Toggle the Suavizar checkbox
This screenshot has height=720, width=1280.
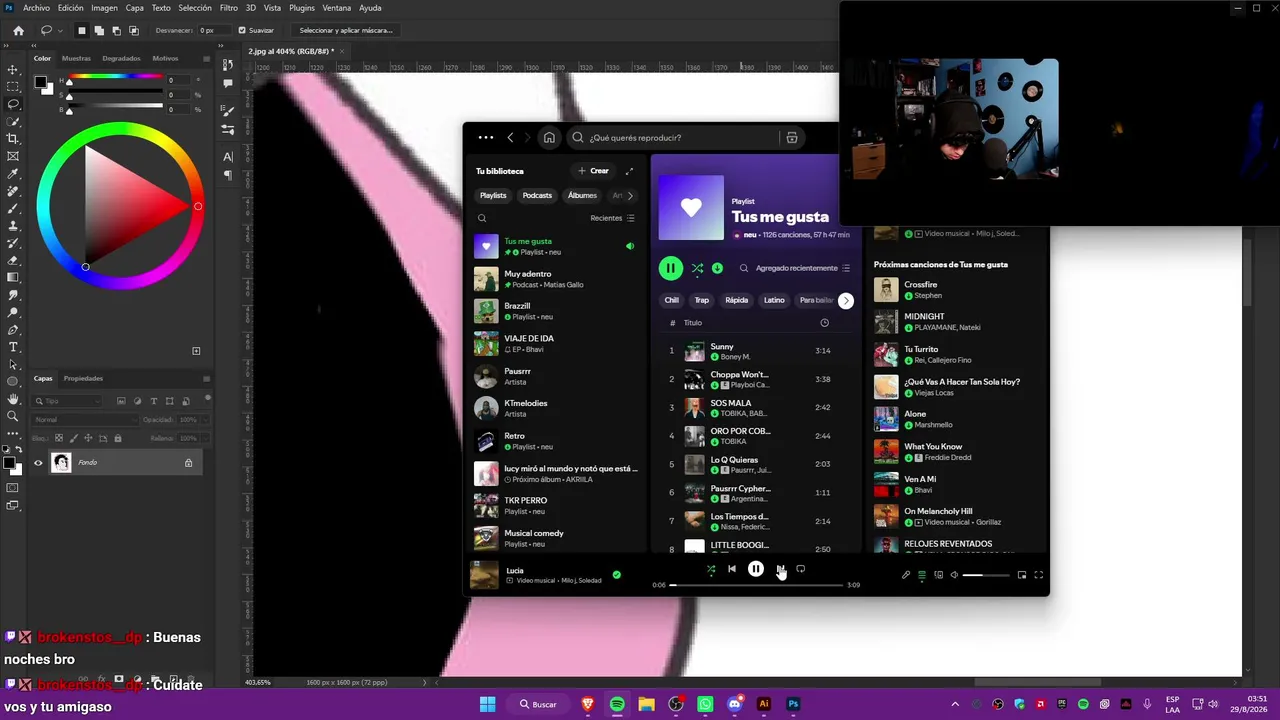pyautogui.click(x=242, y=30)
